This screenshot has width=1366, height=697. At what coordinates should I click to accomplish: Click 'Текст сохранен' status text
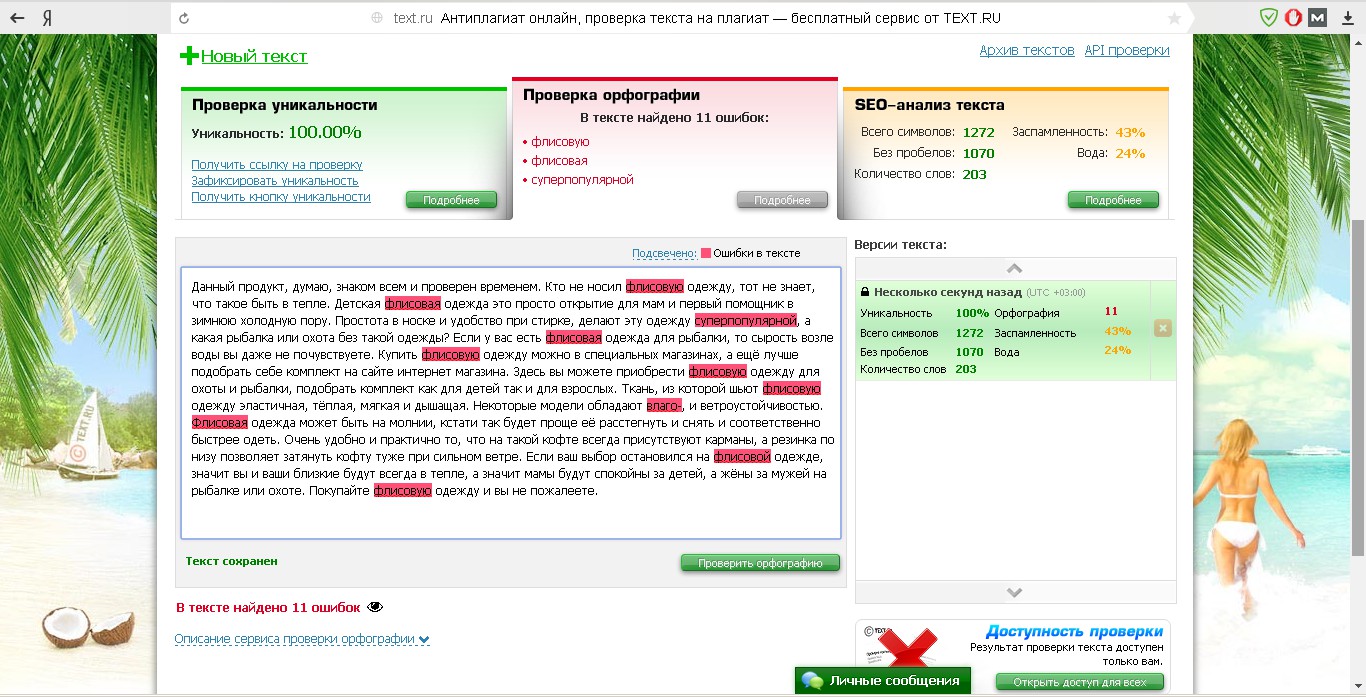(232, 561)
